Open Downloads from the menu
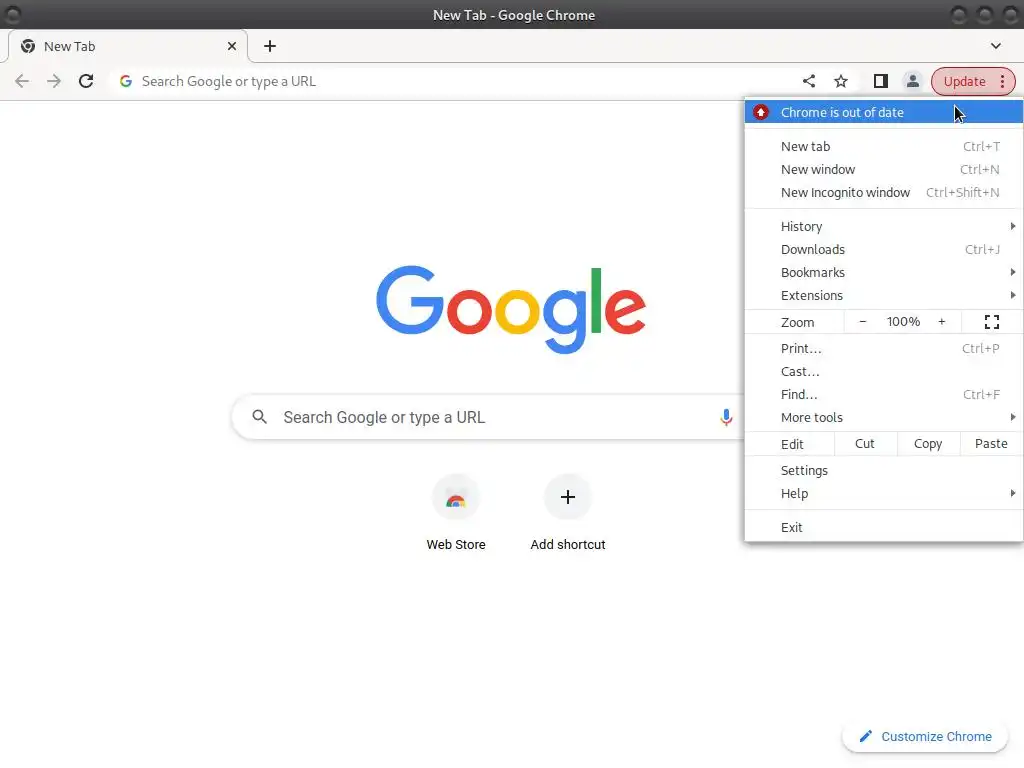1024x768 pixels. point(884,249)
